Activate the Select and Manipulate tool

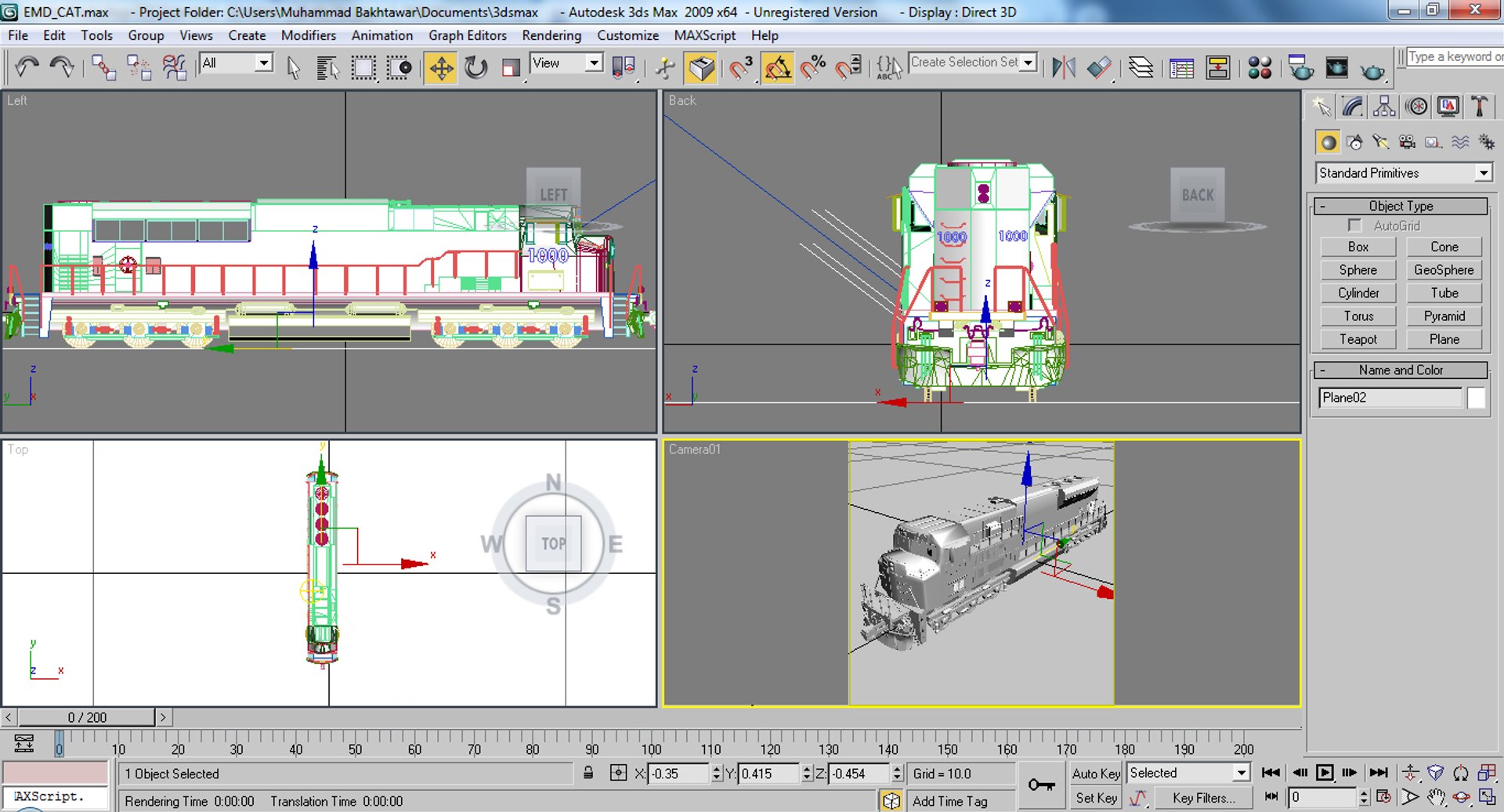coord(665,67)
